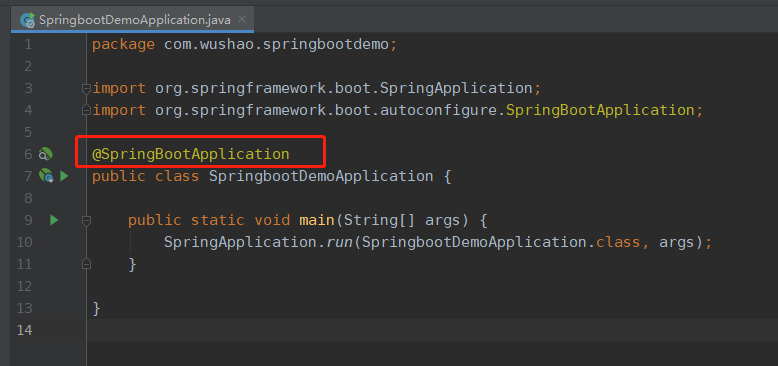Click the fold end marker on line 11
Screen dimensions: 778x366
86,264
